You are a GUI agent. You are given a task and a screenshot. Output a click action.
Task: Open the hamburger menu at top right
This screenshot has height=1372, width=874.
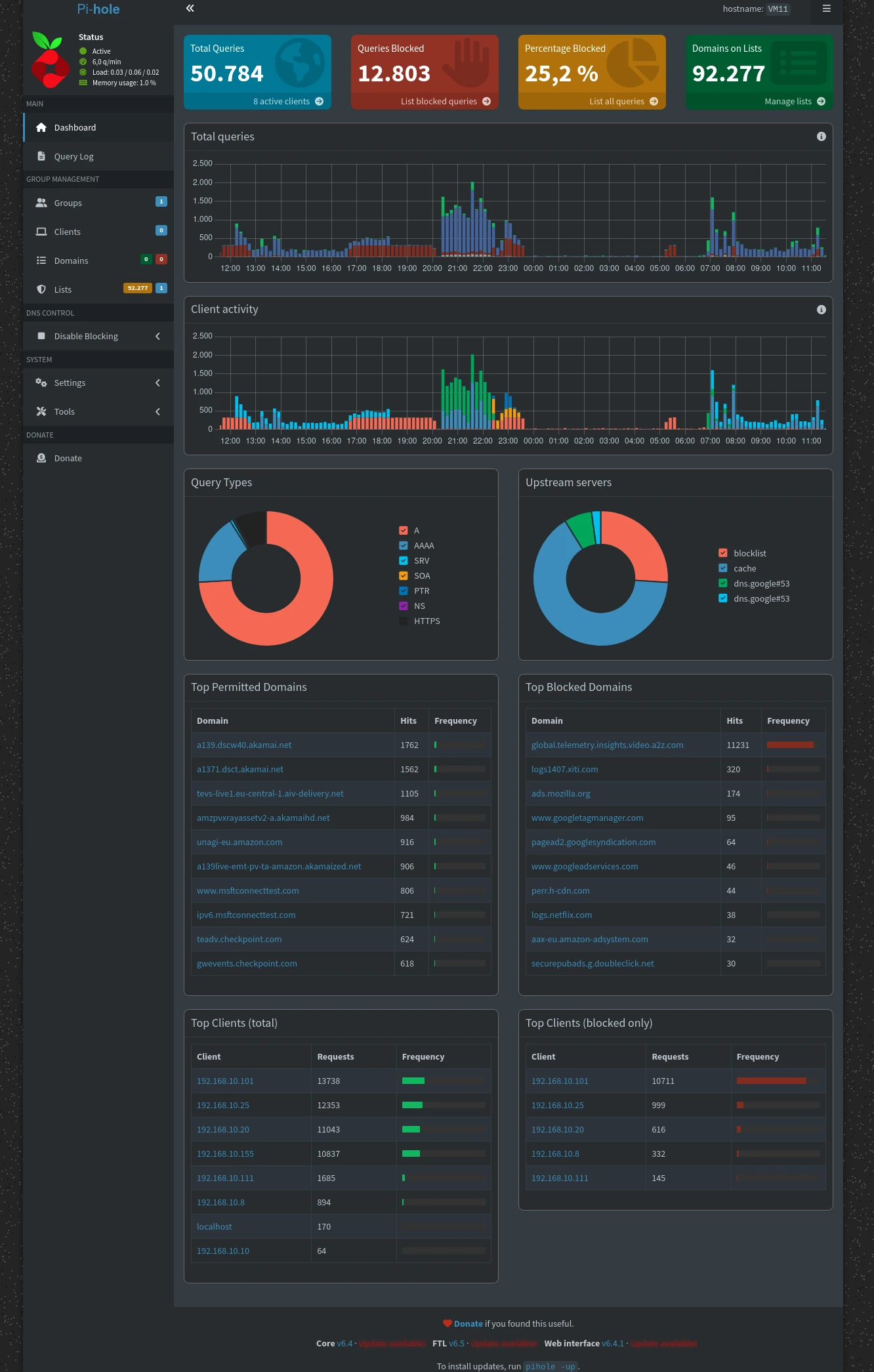pos(826,9)
